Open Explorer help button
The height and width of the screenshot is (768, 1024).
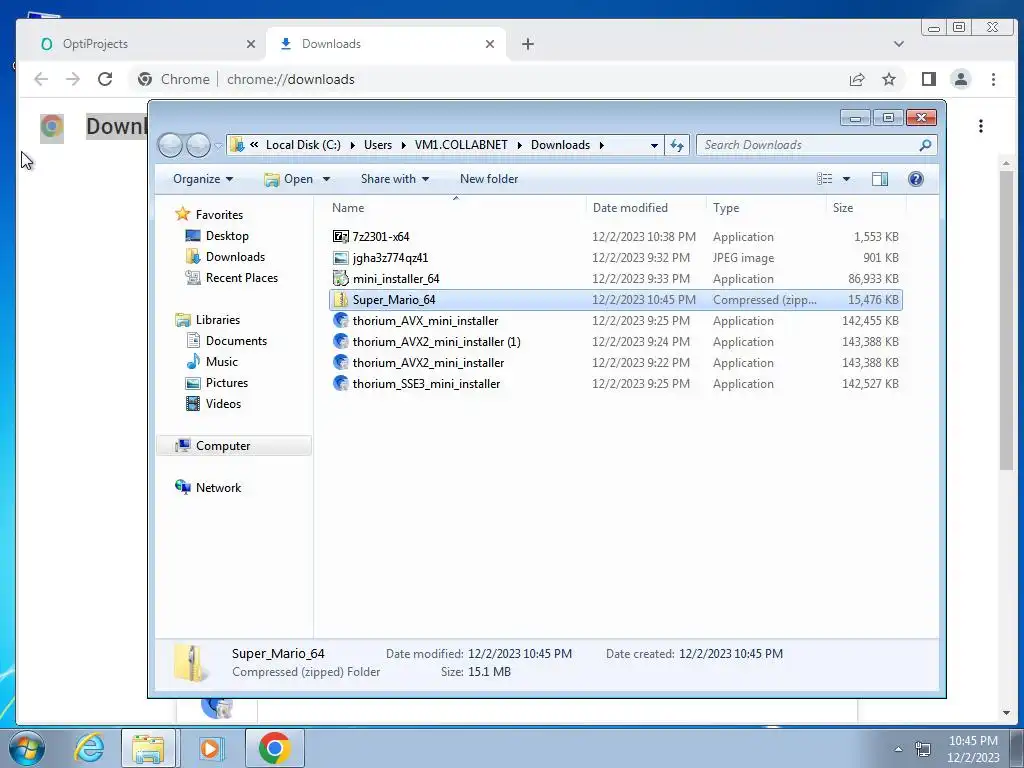point(916,179)
